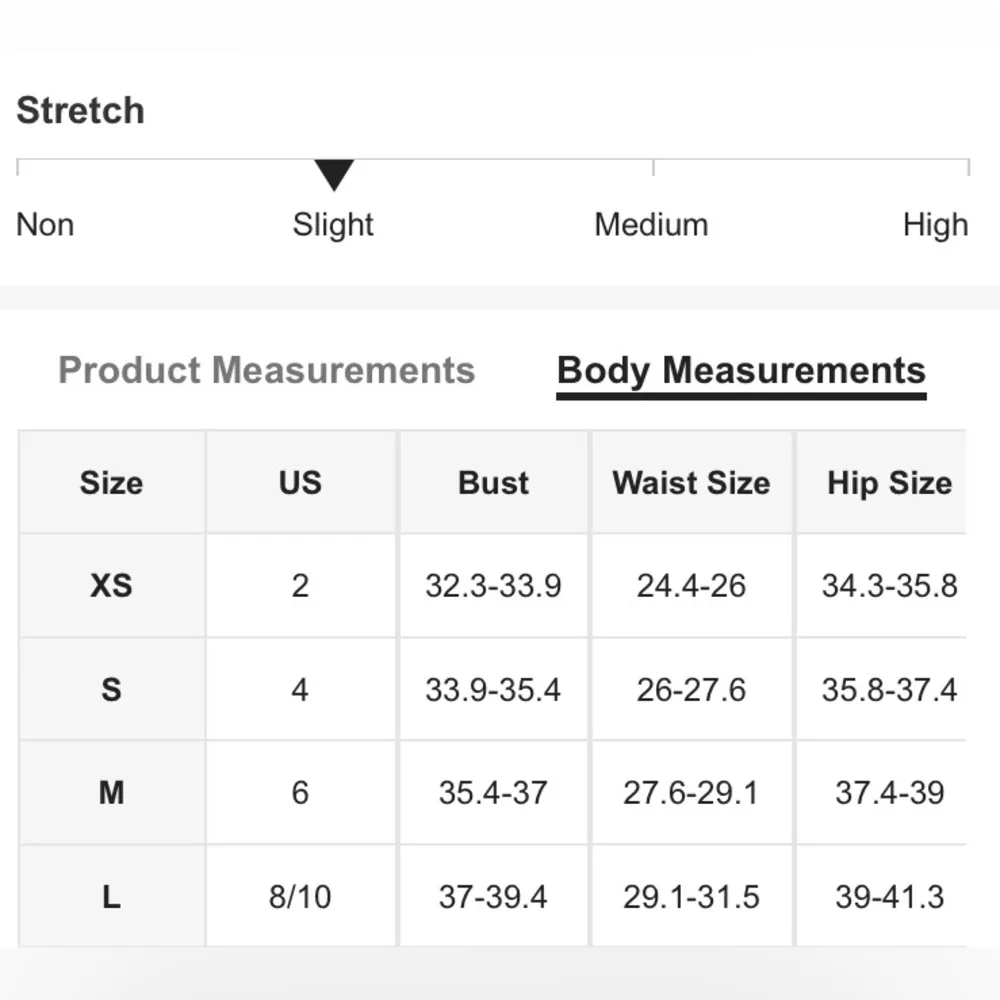Click the 39-41.3 hip size cell
The image size is (1000, 1000).
tap(889, 897)
